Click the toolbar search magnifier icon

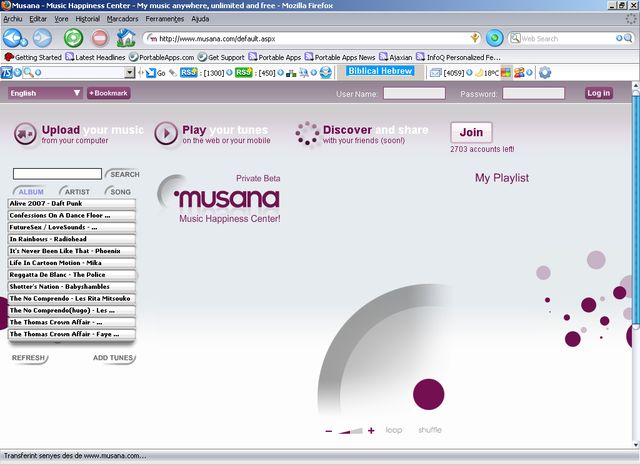pos(28,73)
